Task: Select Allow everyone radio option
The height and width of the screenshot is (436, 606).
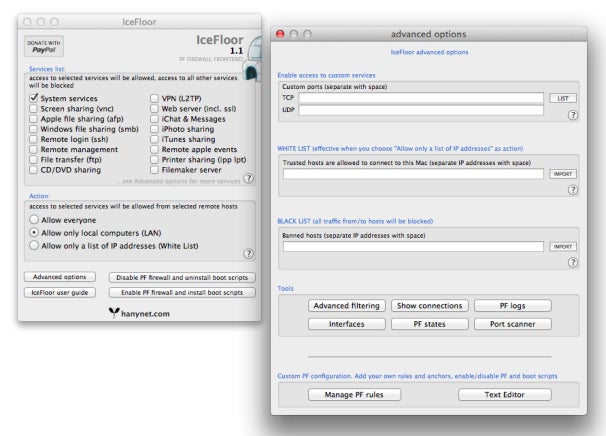Action: tap(34, 220)
